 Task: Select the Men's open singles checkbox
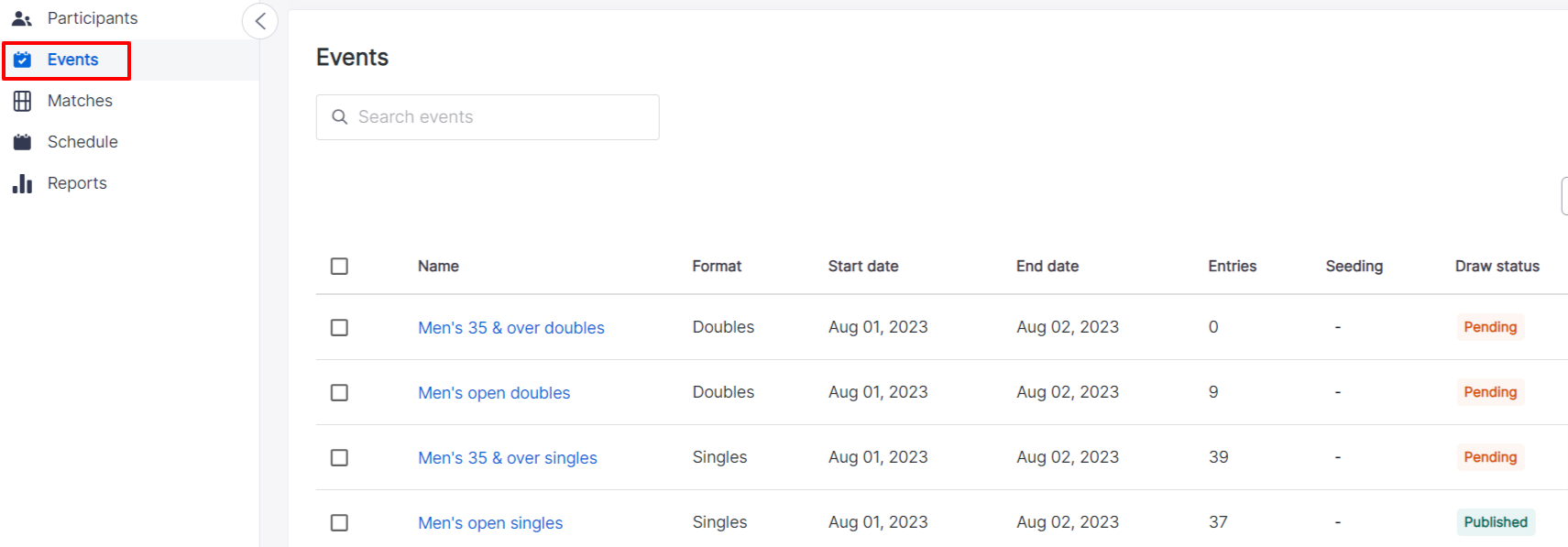click(x=339, y=522)
